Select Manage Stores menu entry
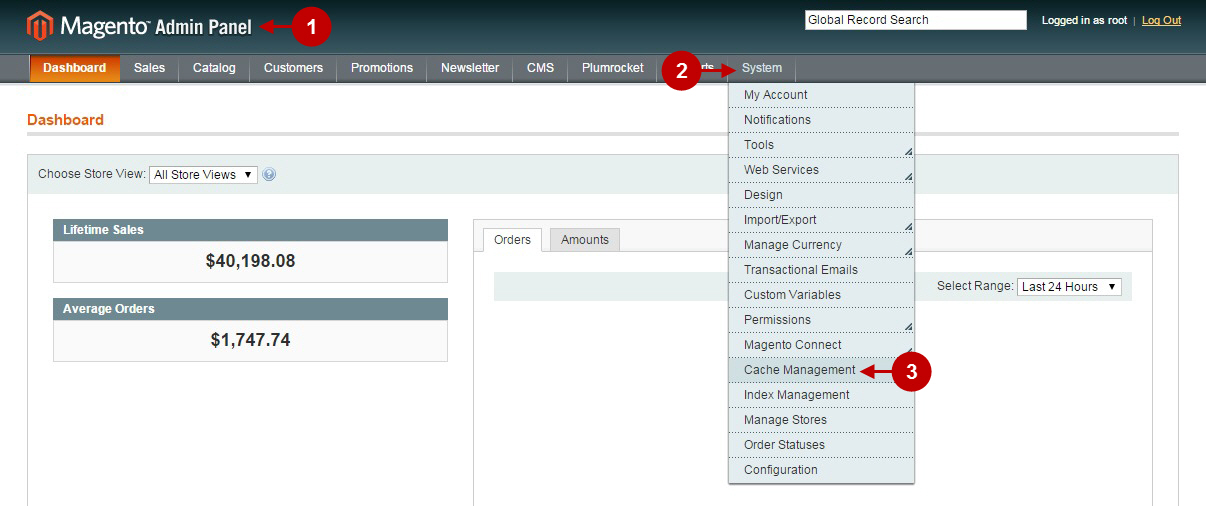The width and height of the screenshot is (1206, 506). tap(785, 420)
